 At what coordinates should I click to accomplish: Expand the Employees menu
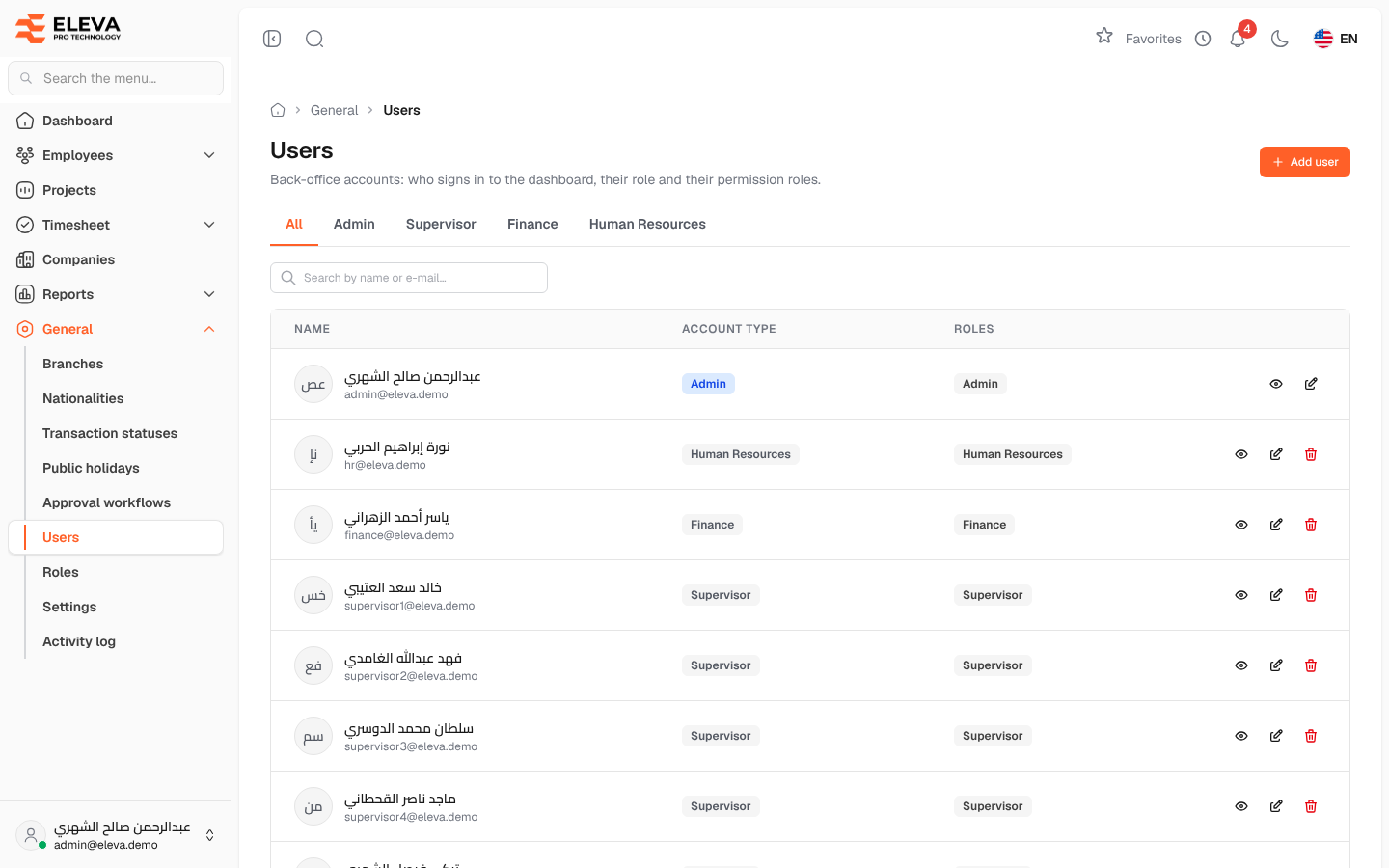point(116,155)
